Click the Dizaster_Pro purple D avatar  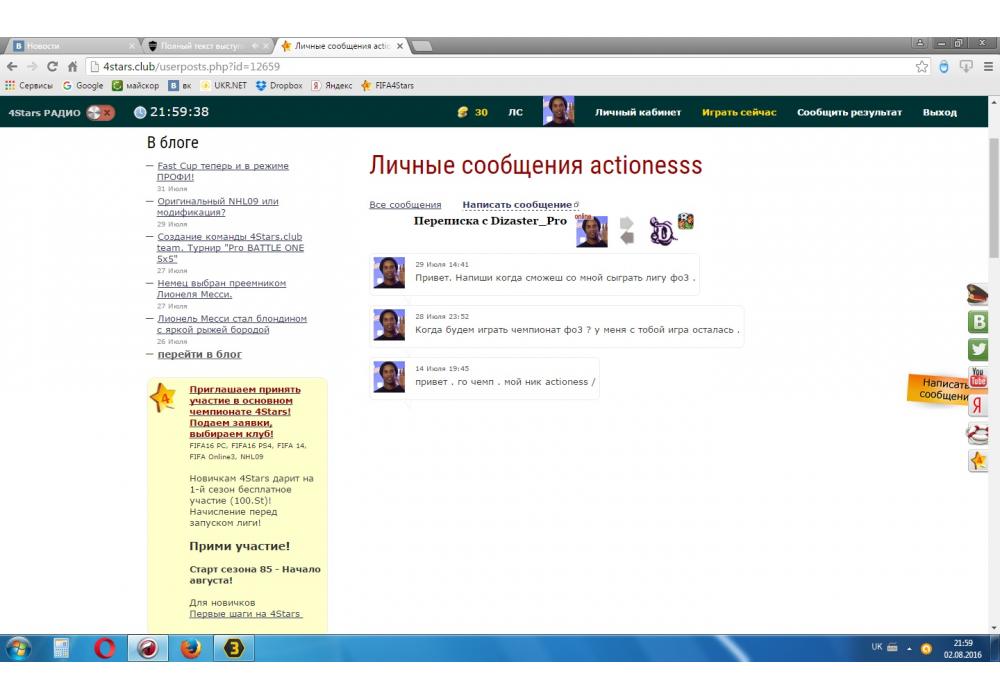pos(663,230)
